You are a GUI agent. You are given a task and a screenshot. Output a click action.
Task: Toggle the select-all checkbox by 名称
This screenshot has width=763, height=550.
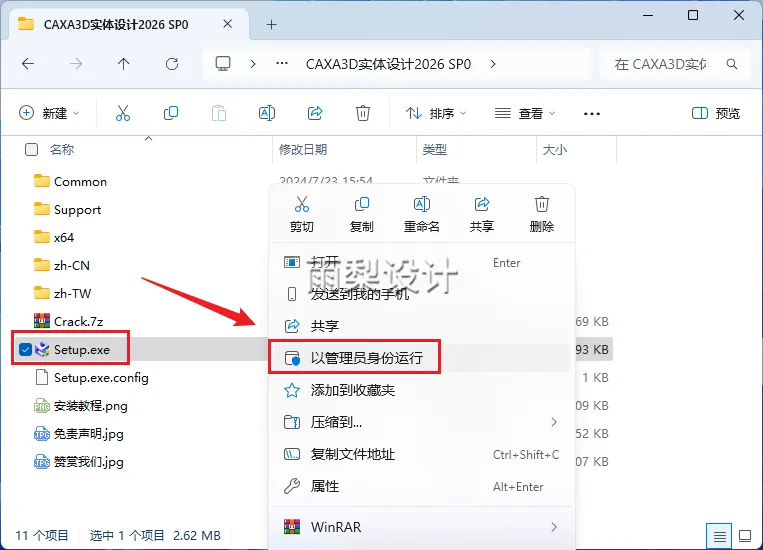32,149
